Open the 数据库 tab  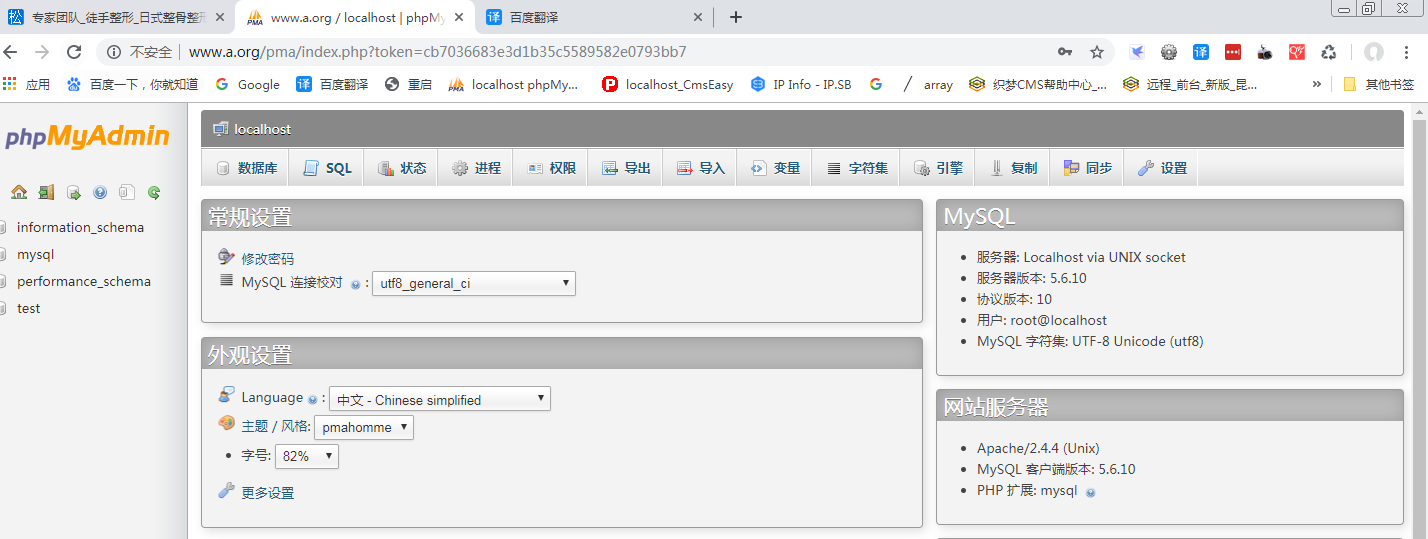tap(245, 168)
